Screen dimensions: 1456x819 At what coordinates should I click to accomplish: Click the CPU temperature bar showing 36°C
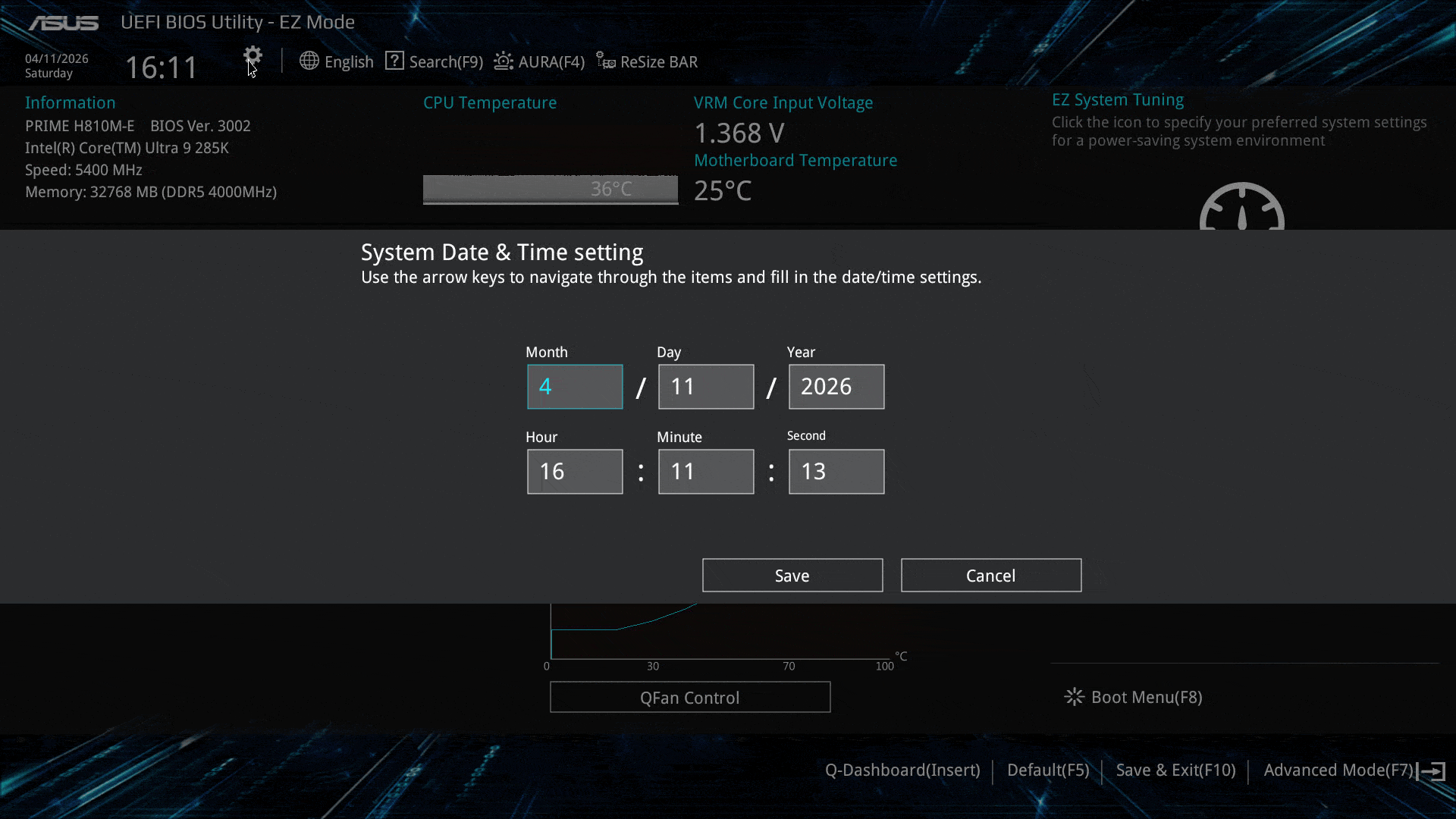(x=551, y=190)
